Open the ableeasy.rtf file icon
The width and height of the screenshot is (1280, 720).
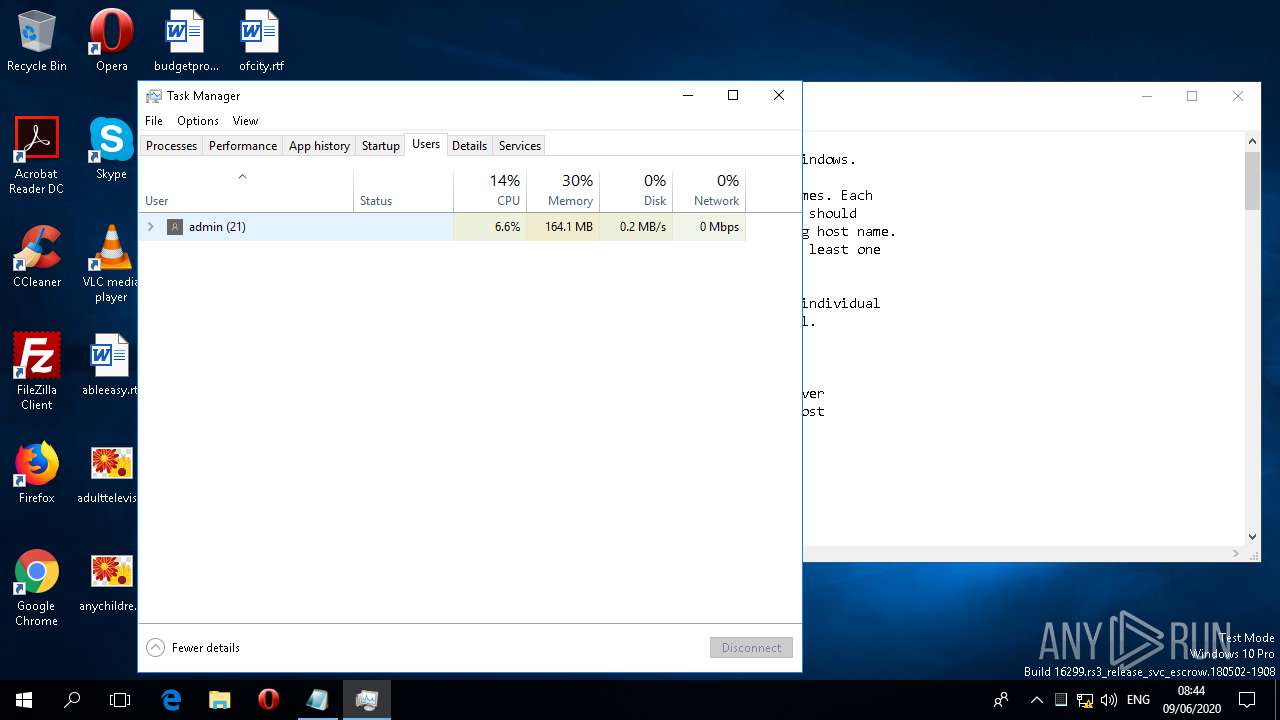(111, 365)
